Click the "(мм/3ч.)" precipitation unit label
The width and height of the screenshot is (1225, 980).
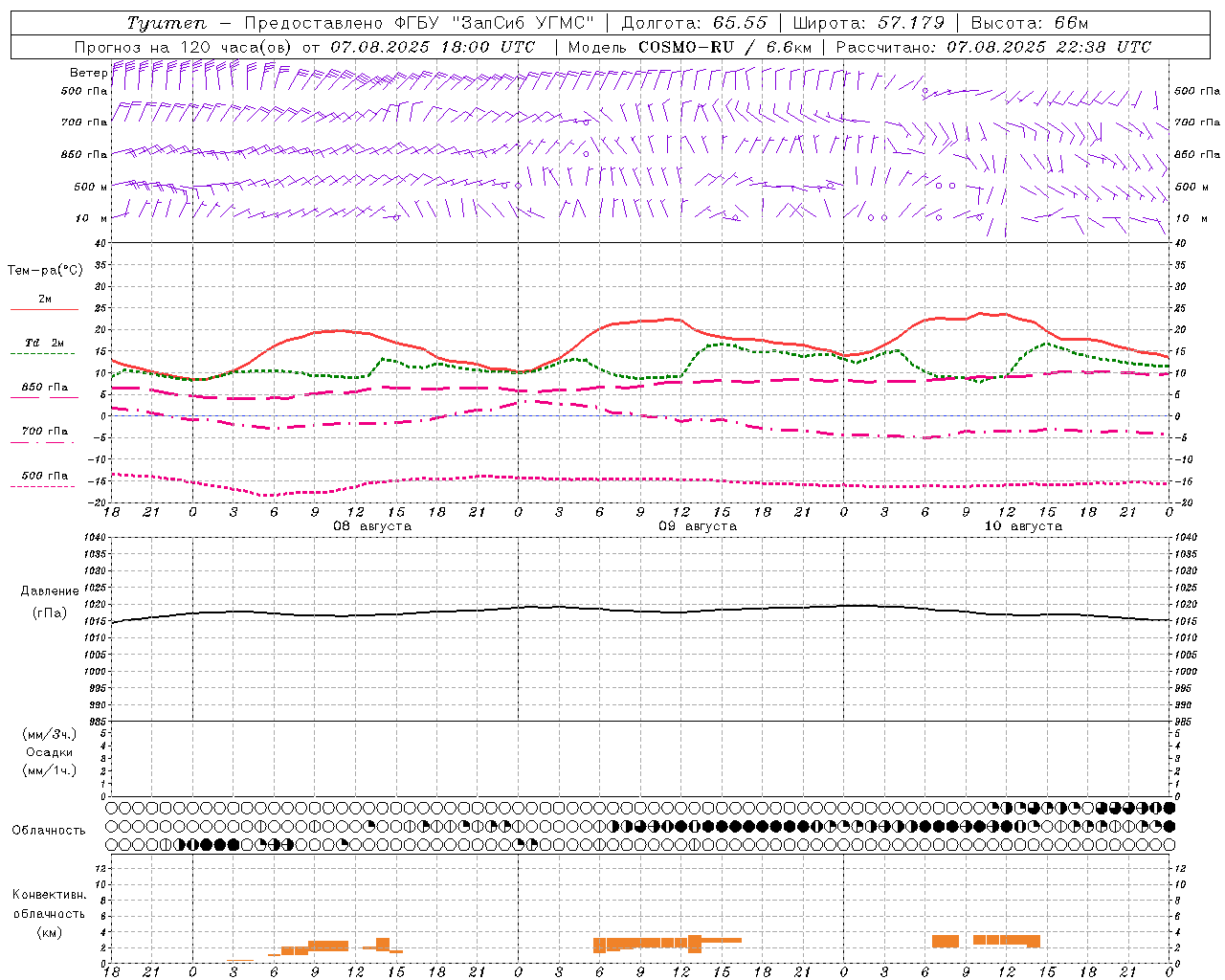[x=50, y=734]
